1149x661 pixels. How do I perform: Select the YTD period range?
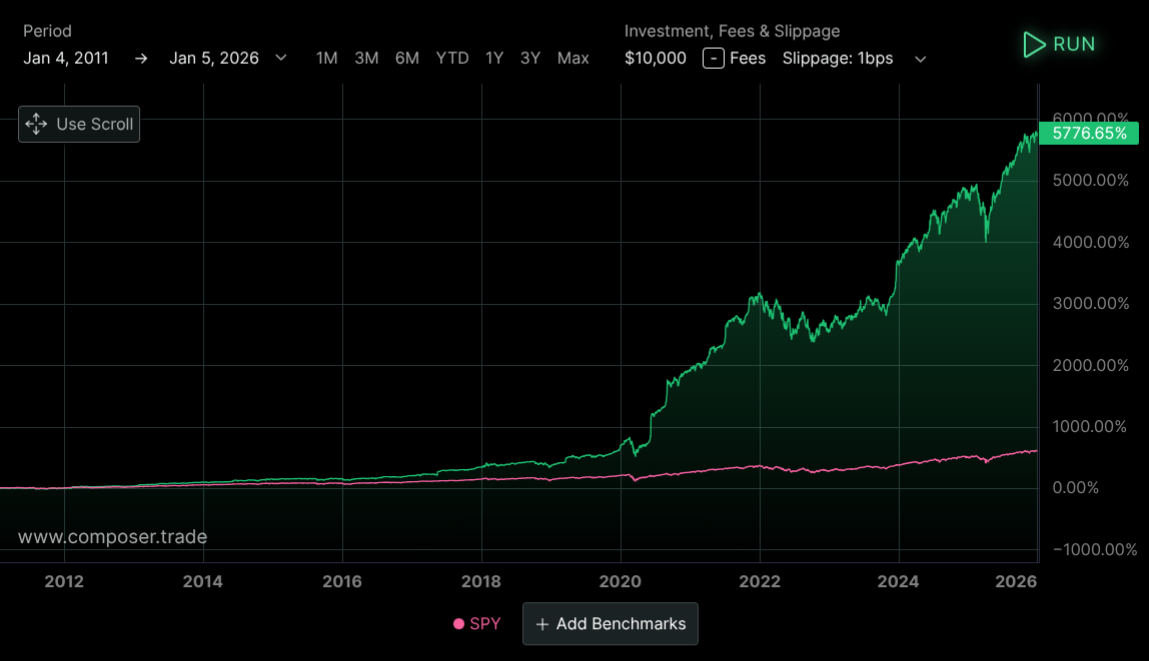(x=452, y=58)
